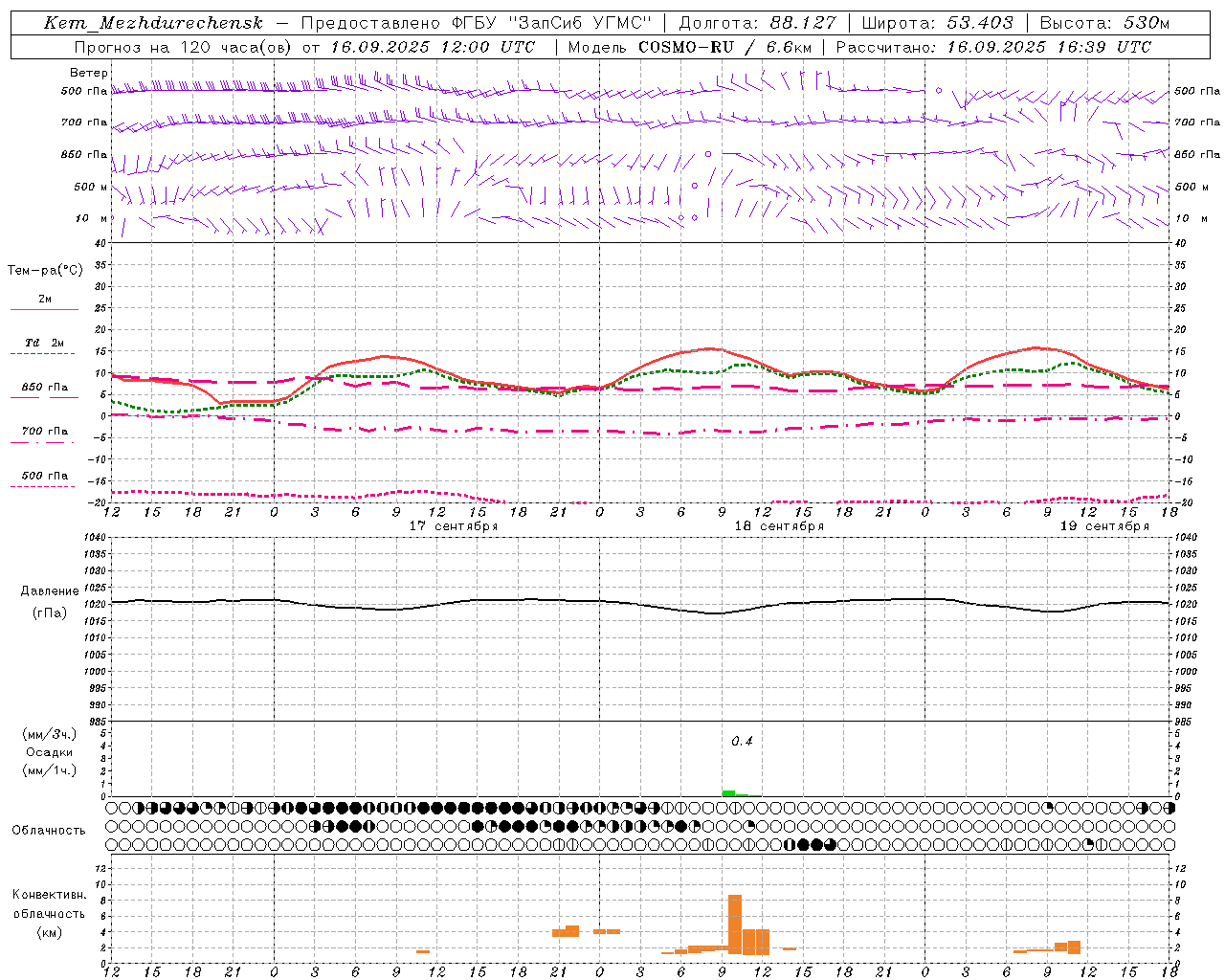Click the Конвективн. label
Image resolution: width=1225 pixels, height=980 pixels.
[50, 895]
